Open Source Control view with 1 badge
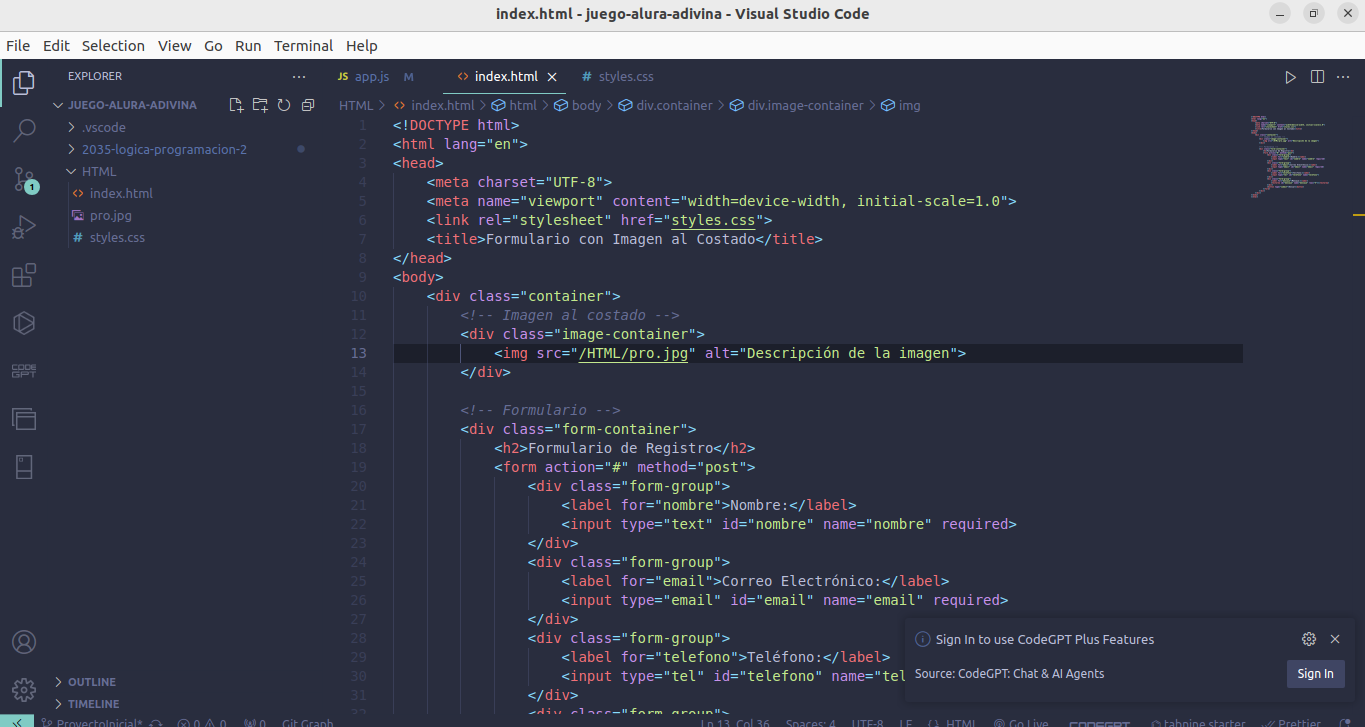 click(24, 180)
